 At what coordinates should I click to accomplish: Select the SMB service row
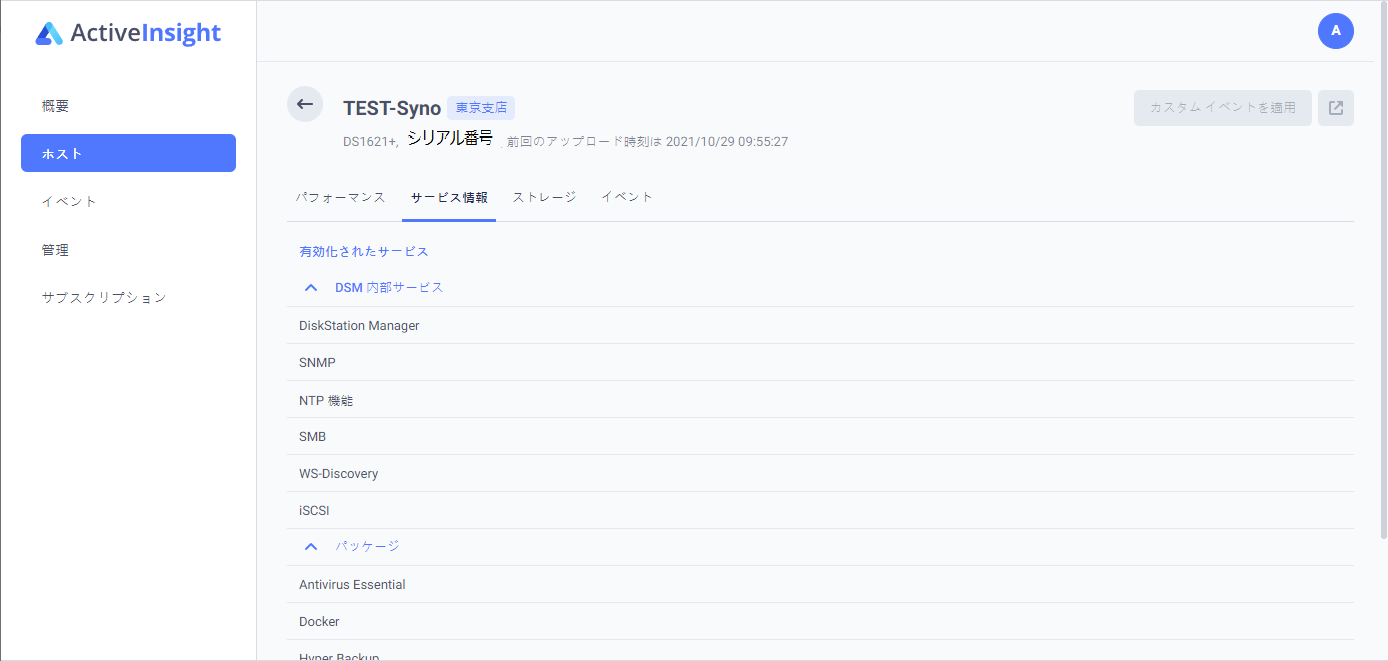point(820,437)
